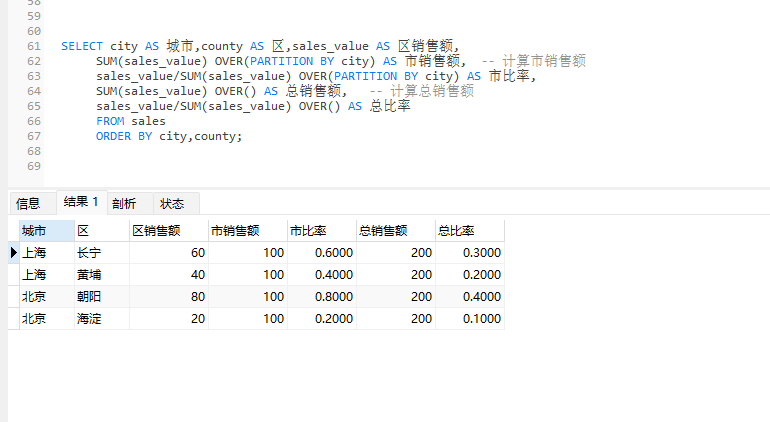Click the 区销售额 column header
The image size is (770, 422).
pyautogui.click(x=169, y=231)
